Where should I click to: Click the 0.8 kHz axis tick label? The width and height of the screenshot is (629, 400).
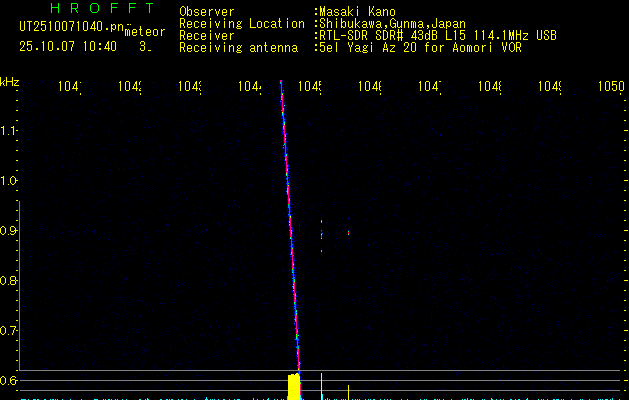pos(9,281)
